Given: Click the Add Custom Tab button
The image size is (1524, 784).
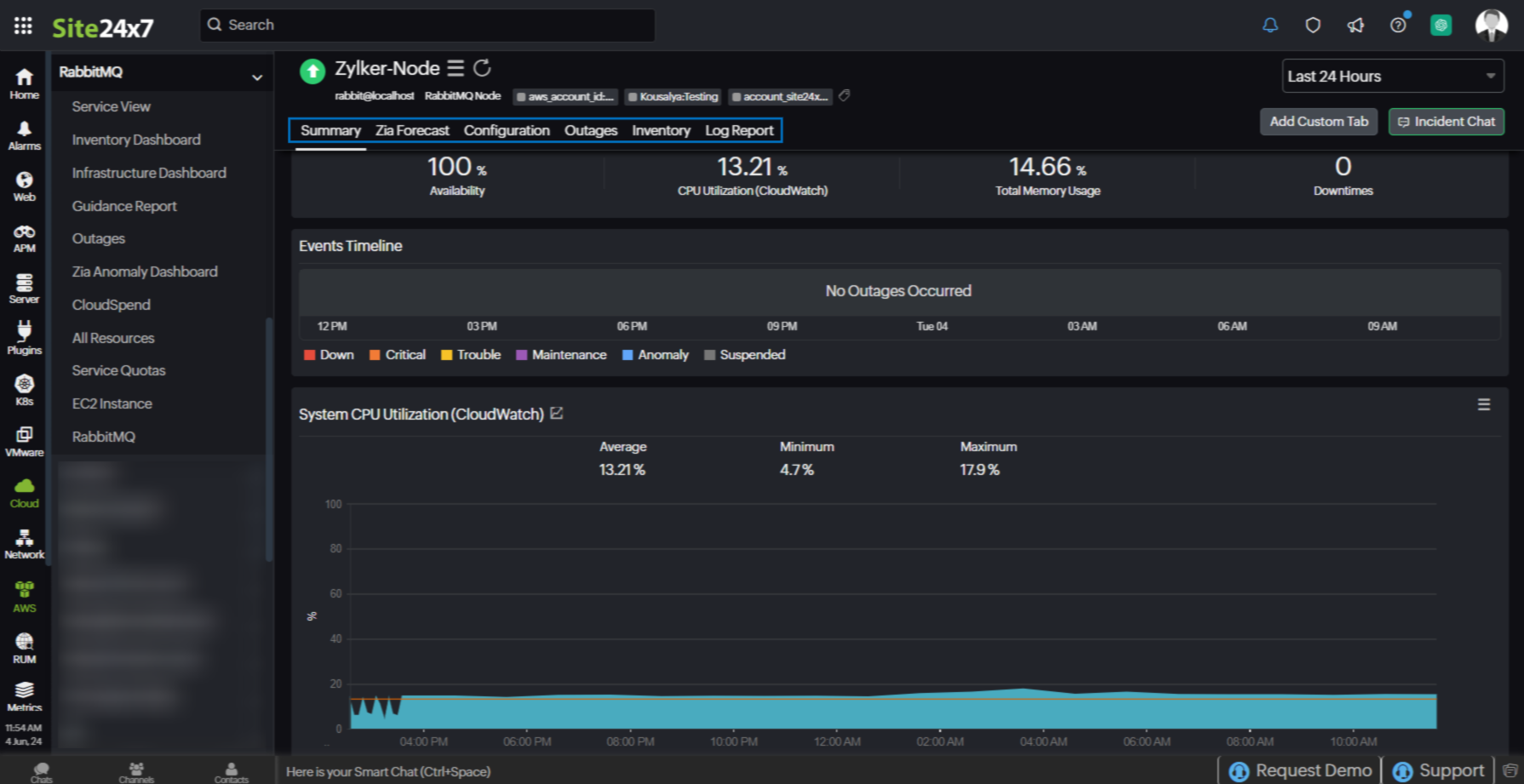Looking at the screenshot, I should (x=1318, y=121).
